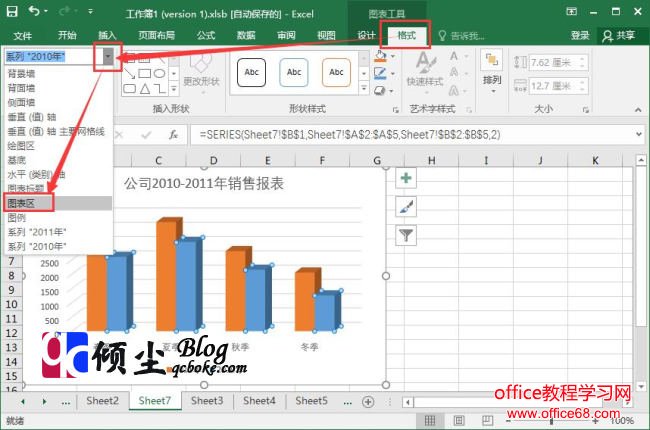This screenshot has height=430, width=650.
Task: Click the 告诉我 search box
Action: (x=462, y=36)
